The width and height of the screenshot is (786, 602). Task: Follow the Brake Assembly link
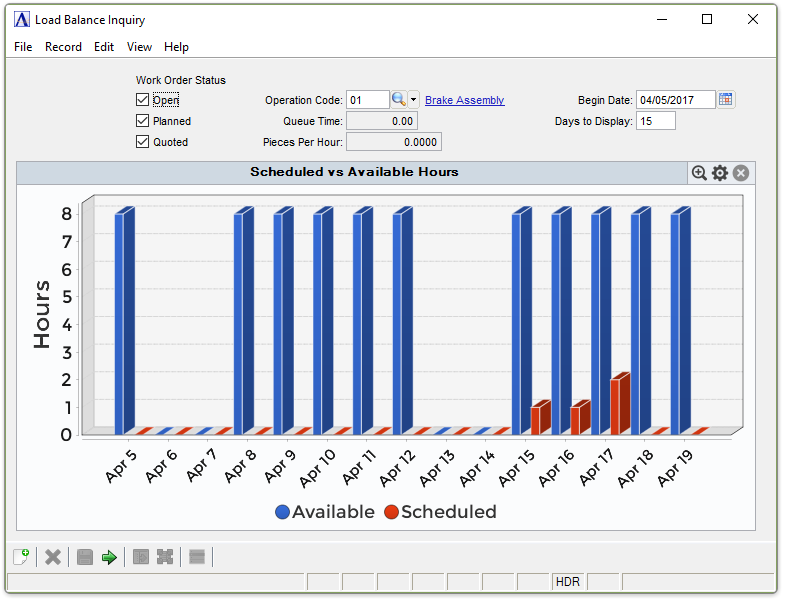[x=464, y=100]
